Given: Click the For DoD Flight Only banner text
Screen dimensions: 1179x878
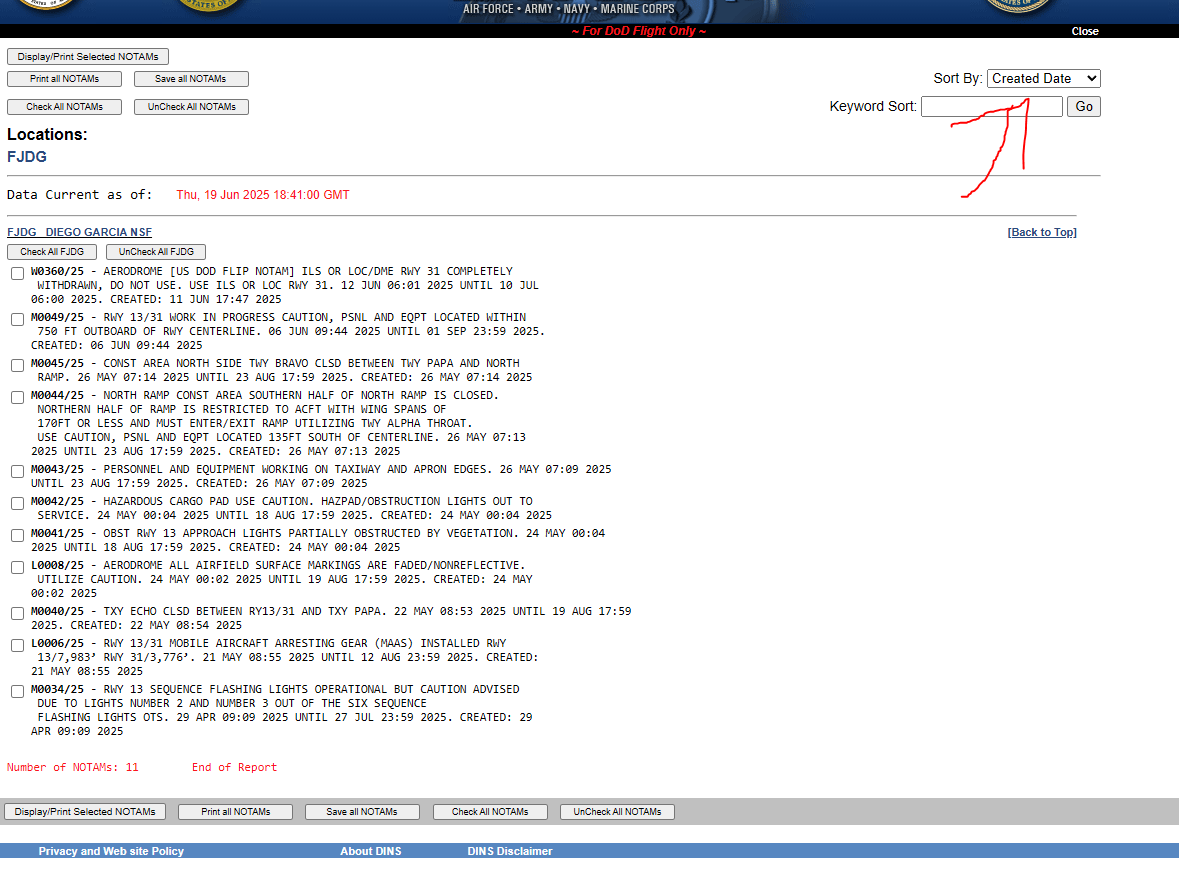Looking at the screenshot, I should pos(639,31).
